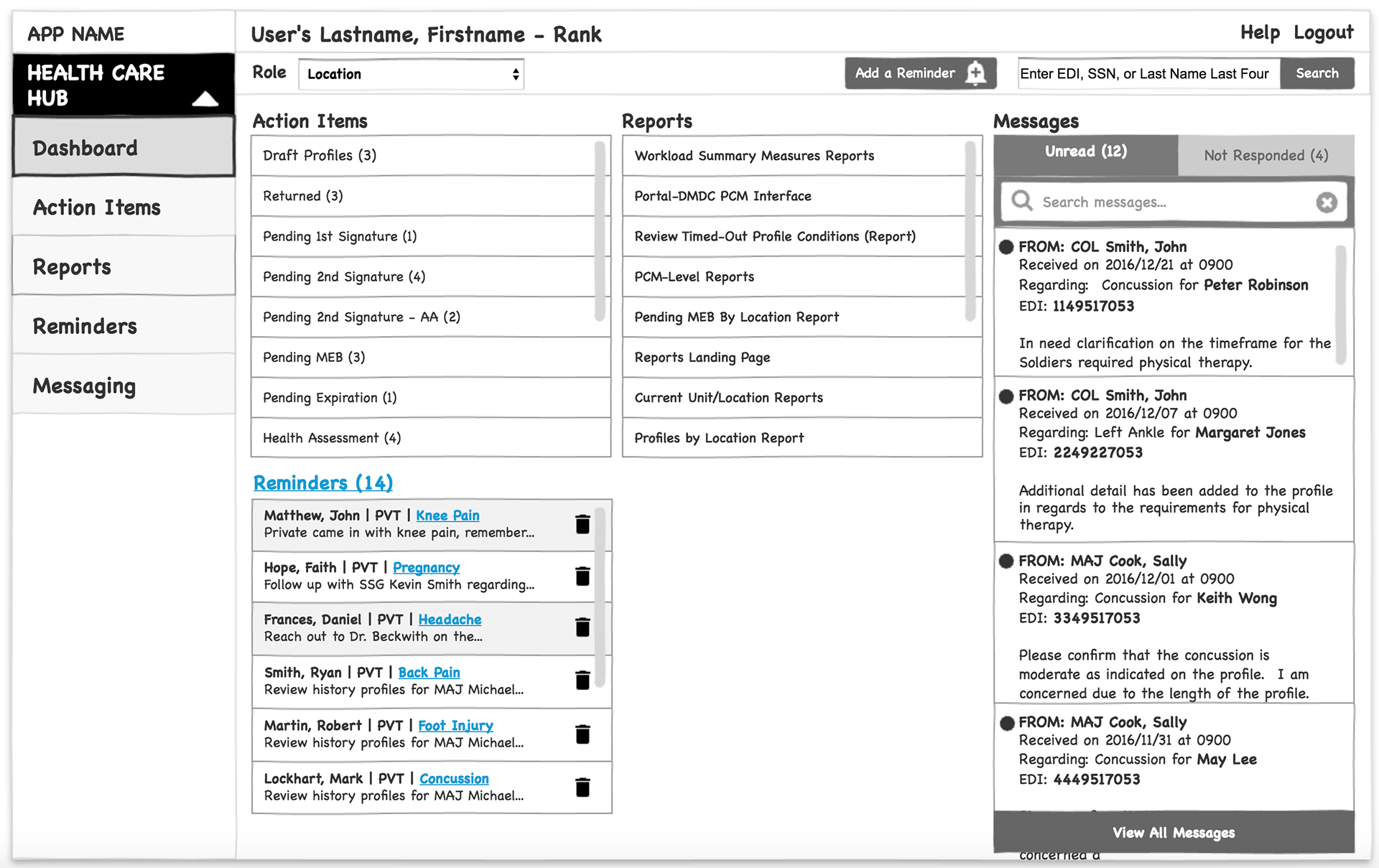Open Action Items in the sidebar
This screenshot has height=868, width=1379.
pos(124,207)
